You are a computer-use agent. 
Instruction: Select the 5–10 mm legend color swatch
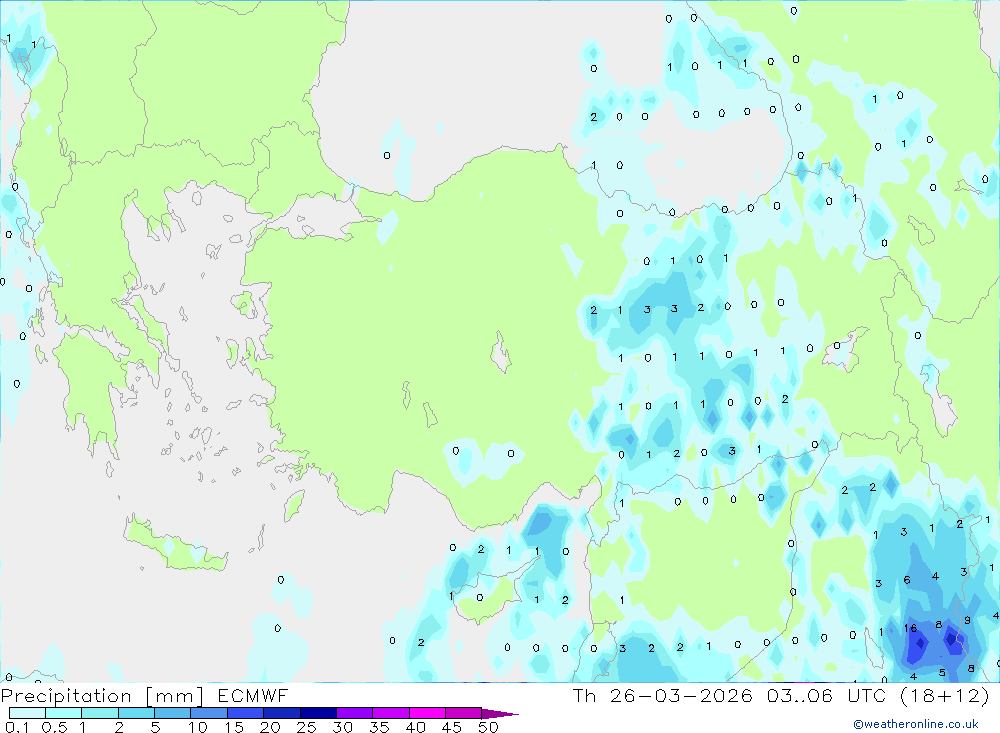coord(172,713)
